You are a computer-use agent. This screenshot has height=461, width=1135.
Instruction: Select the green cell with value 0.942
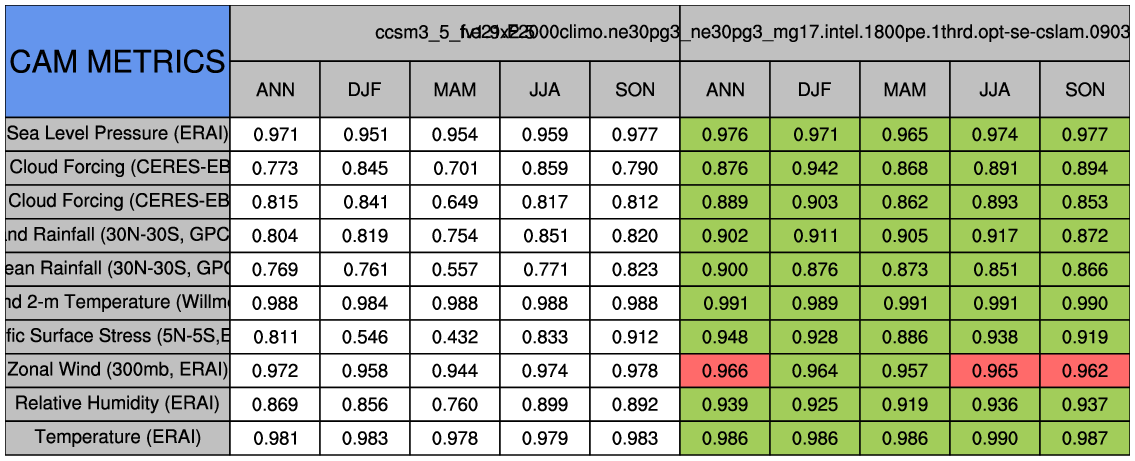[814, 168]
